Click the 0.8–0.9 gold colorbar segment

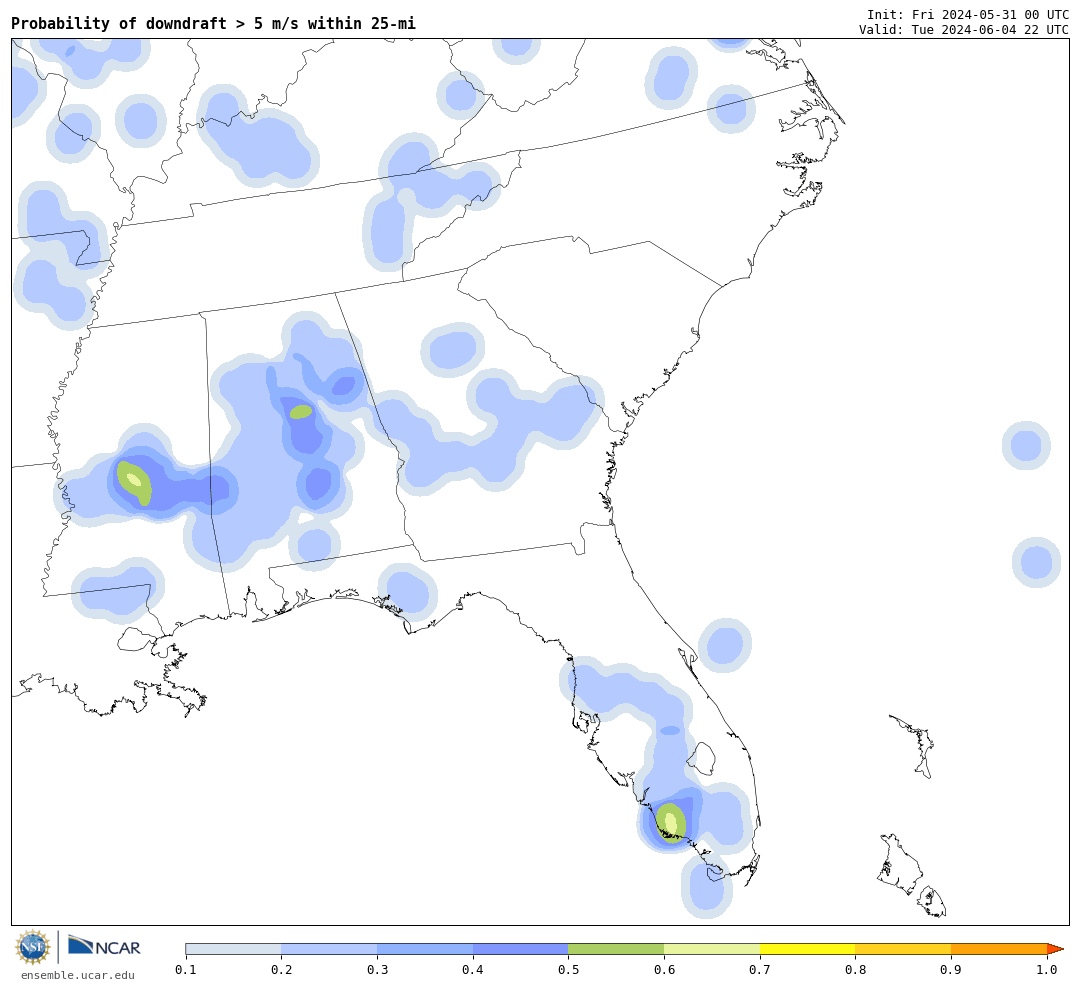[904, 949]
